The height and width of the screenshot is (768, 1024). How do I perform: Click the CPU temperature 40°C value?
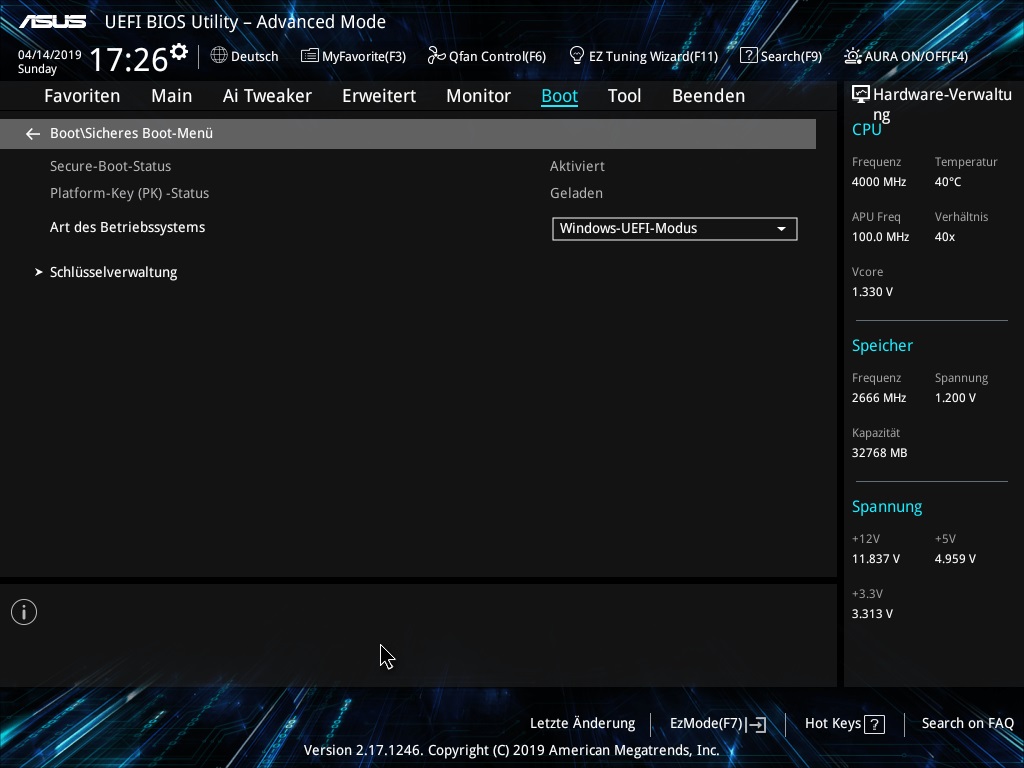[x=948, y=182]
